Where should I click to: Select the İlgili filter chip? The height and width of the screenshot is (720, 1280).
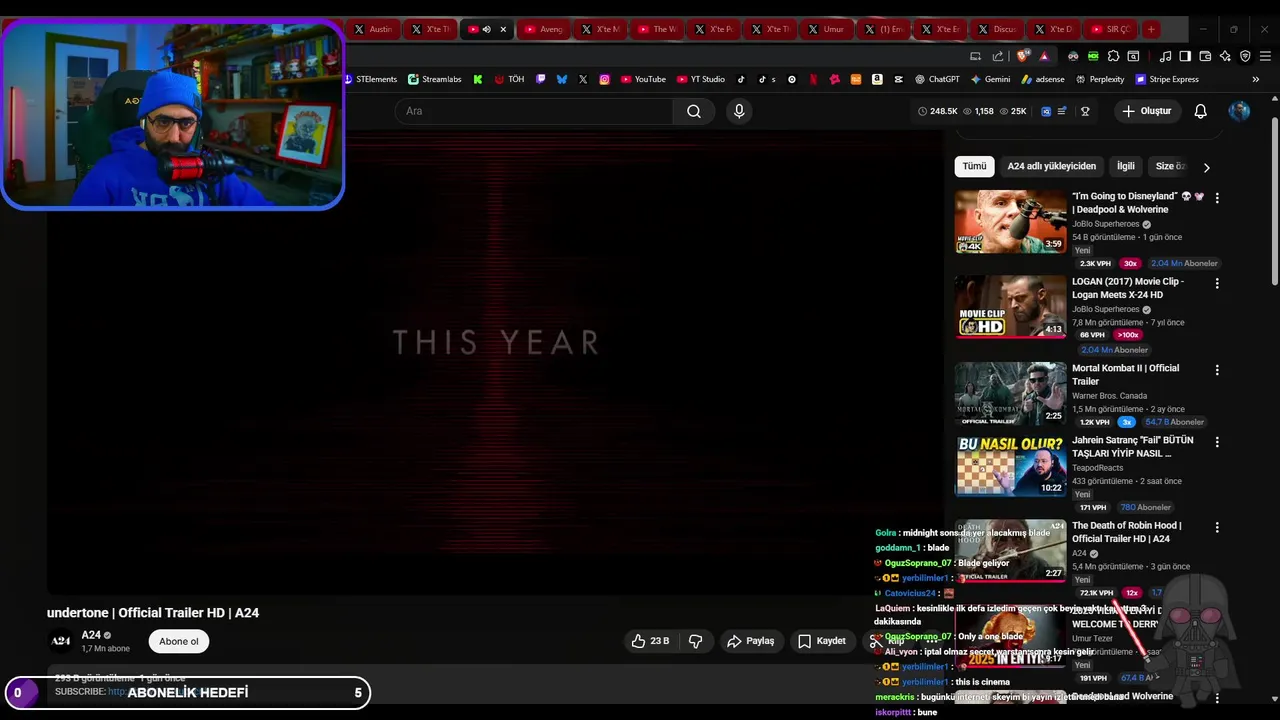pyautogui.click(x=1126, y=166)
